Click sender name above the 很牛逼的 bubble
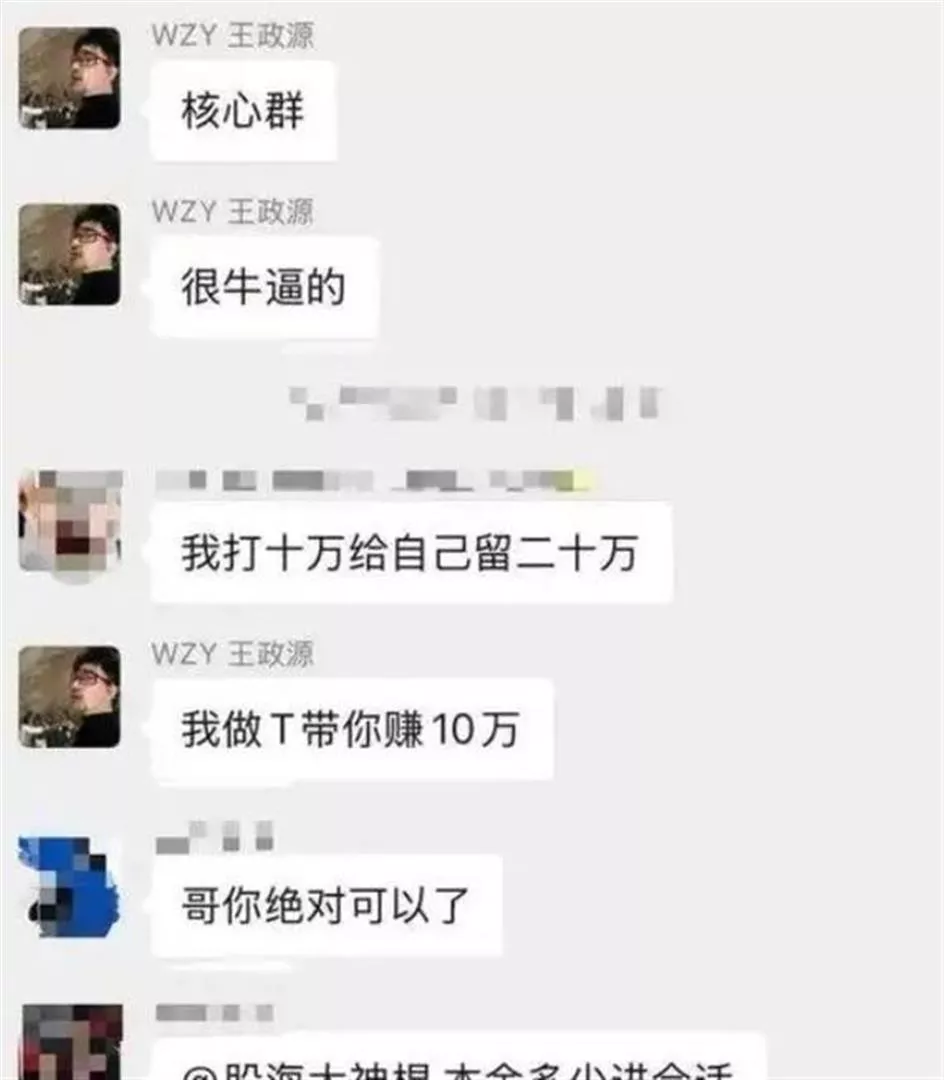 233,211
